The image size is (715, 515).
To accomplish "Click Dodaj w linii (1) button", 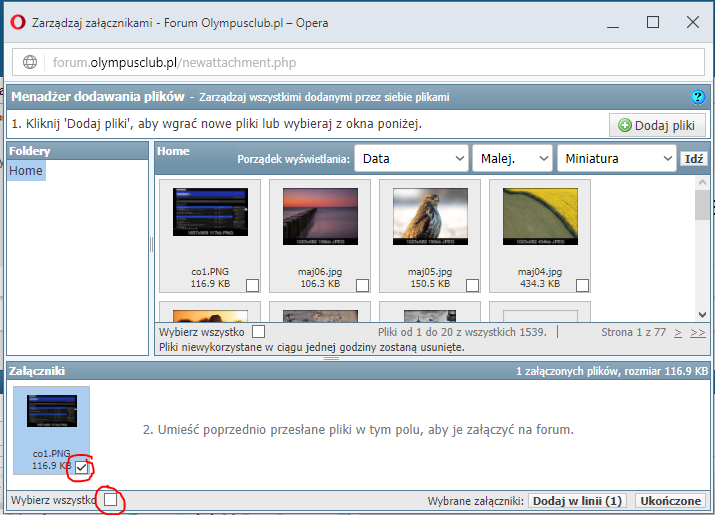I will [576, 500].
